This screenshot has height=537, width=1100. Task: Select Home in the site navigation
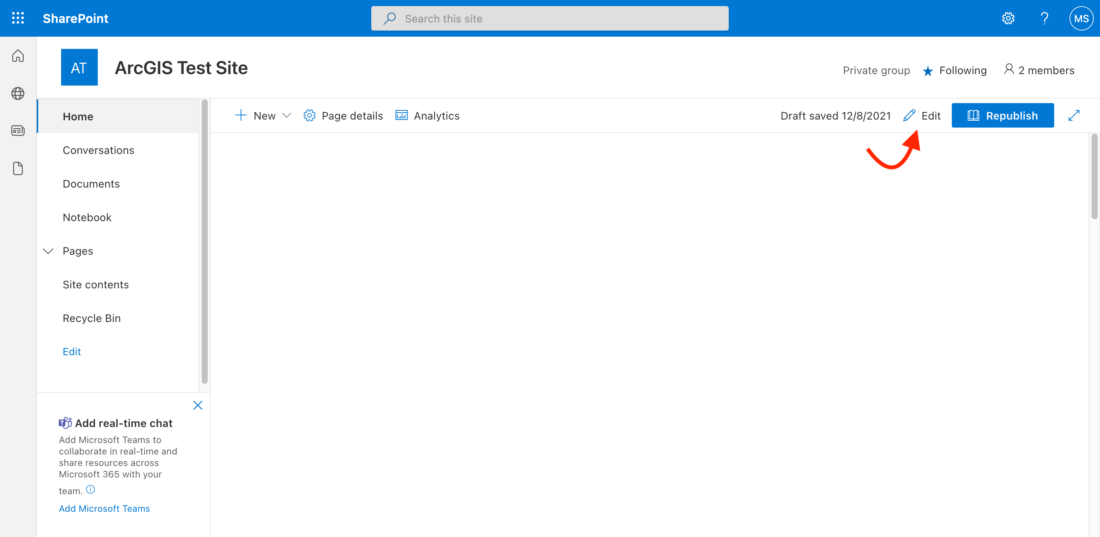click(x=118, y=117)
